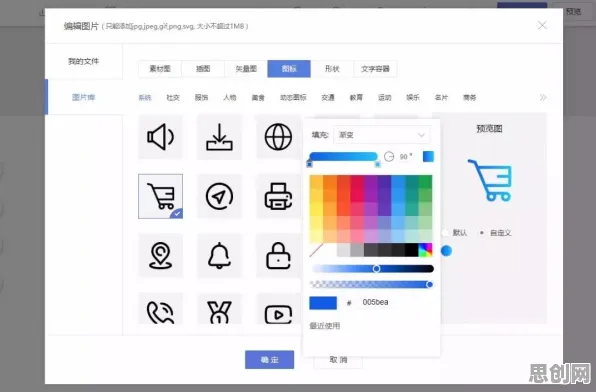This screenshot has height=392, width=596.
Task: Click the gradient preview bar
Action: point(343,156)
